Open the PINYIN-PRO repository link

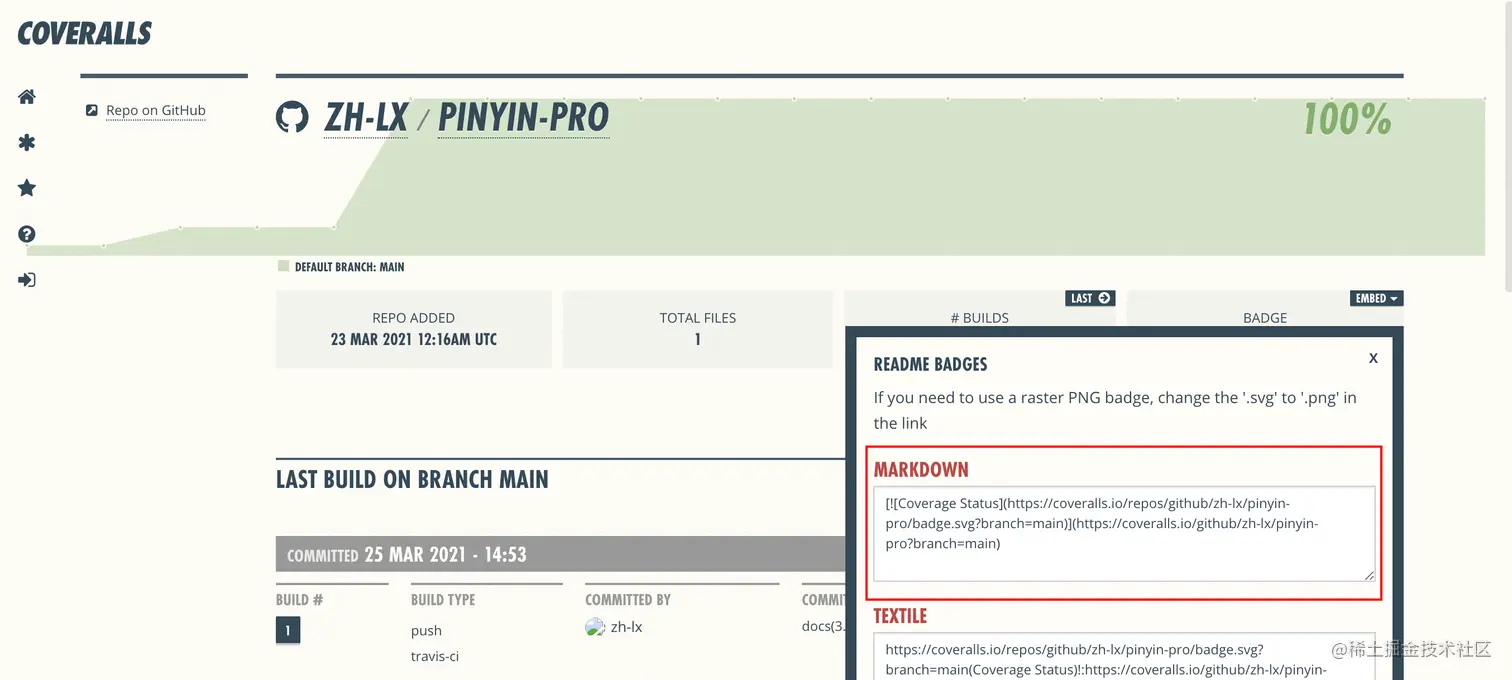[x=523, y=118]
